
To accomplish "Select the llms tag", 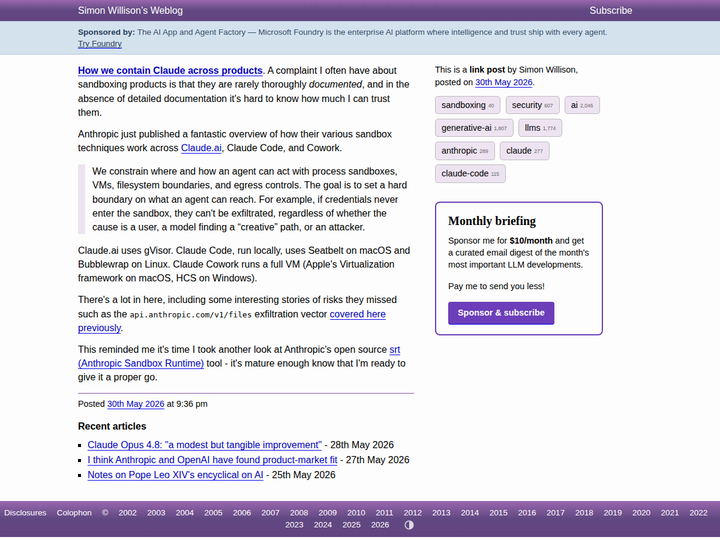I will tap(540, 128).
